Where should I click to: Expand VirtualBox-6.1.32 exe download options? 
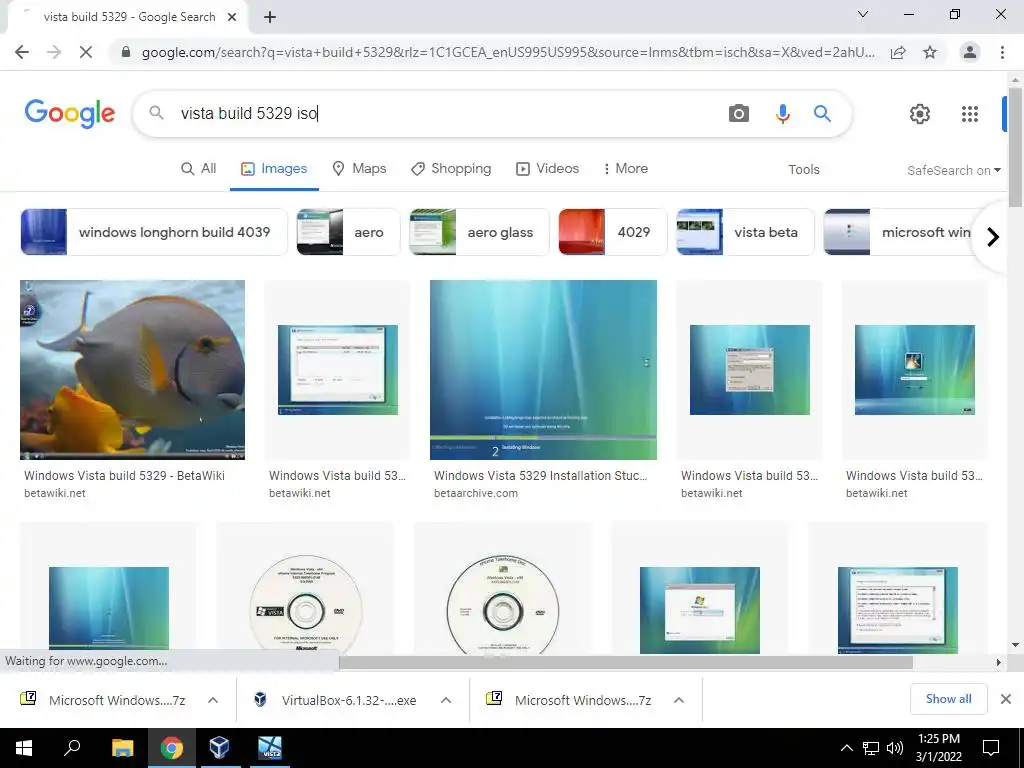pos(446,700)
